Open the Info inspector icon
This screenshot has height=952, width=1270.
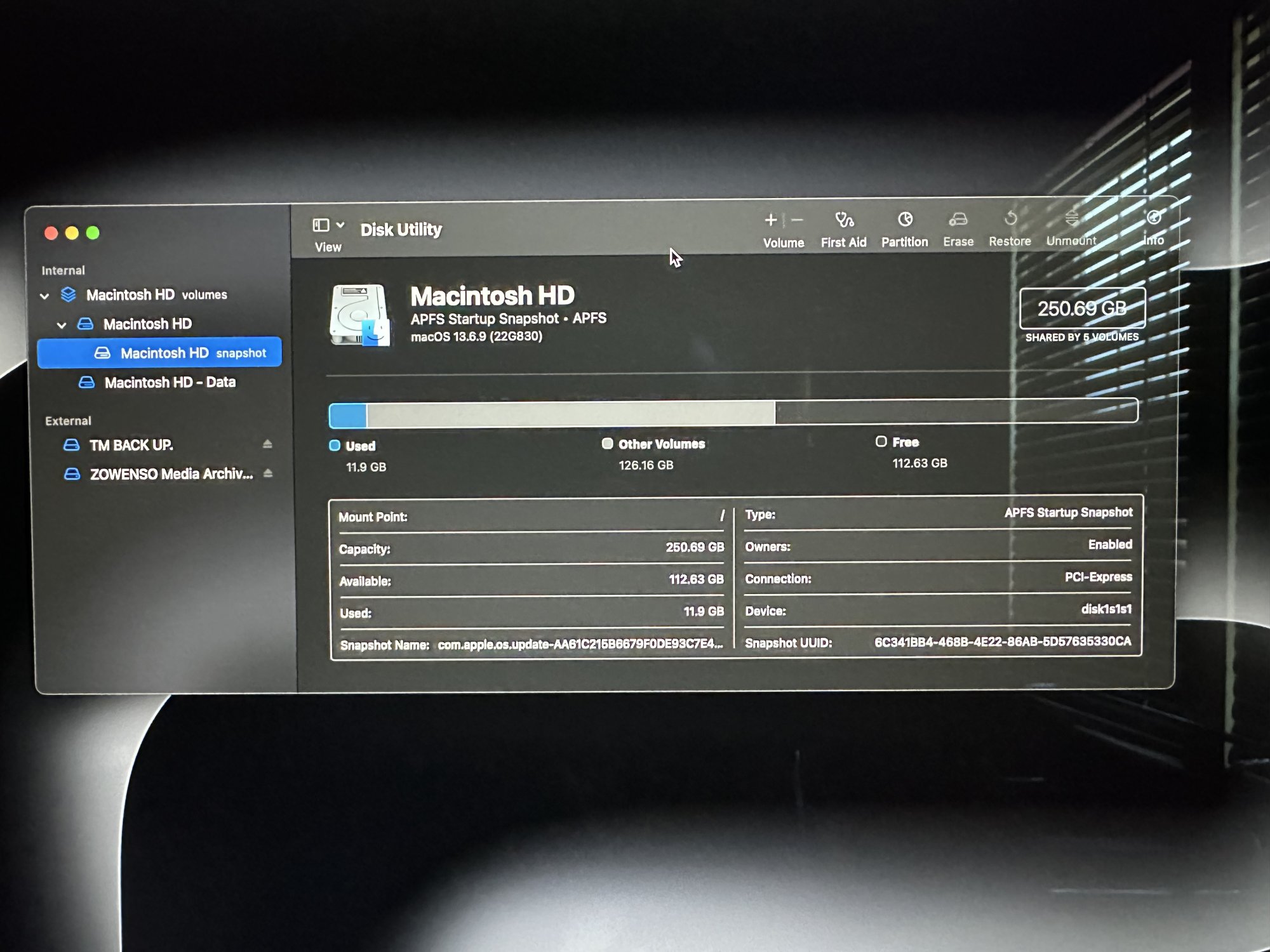click(1154, 218)
